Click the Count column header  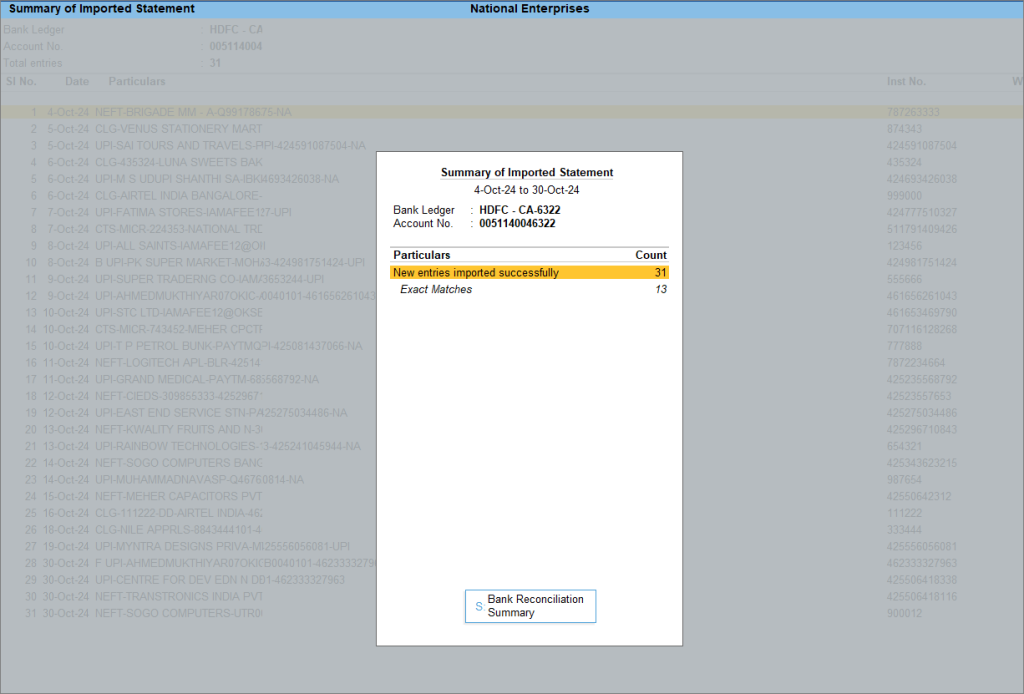coord(651,254)
